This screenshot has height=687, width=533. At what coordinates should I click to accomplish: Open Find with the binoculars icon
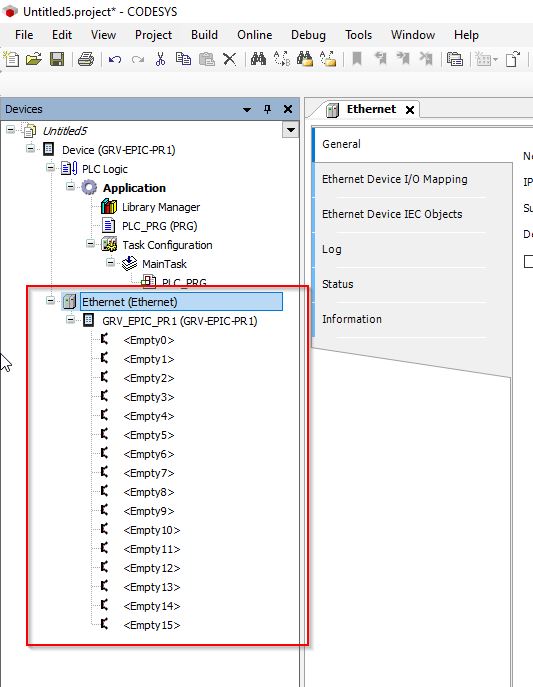click(258, 59)
